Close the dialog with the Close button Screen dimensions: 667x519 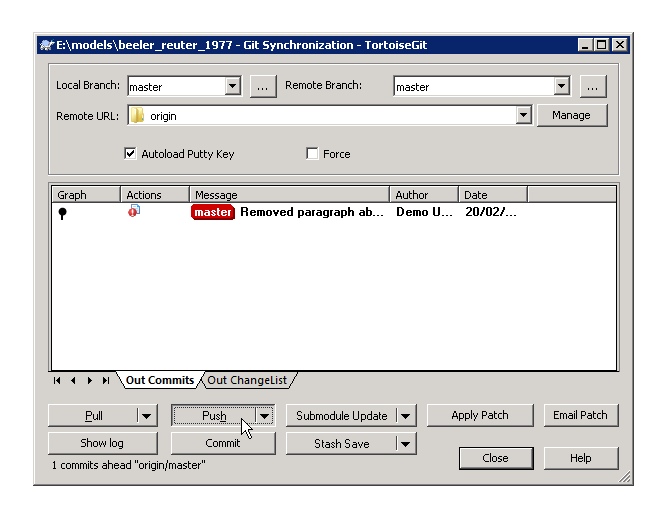tap(496, 458)
